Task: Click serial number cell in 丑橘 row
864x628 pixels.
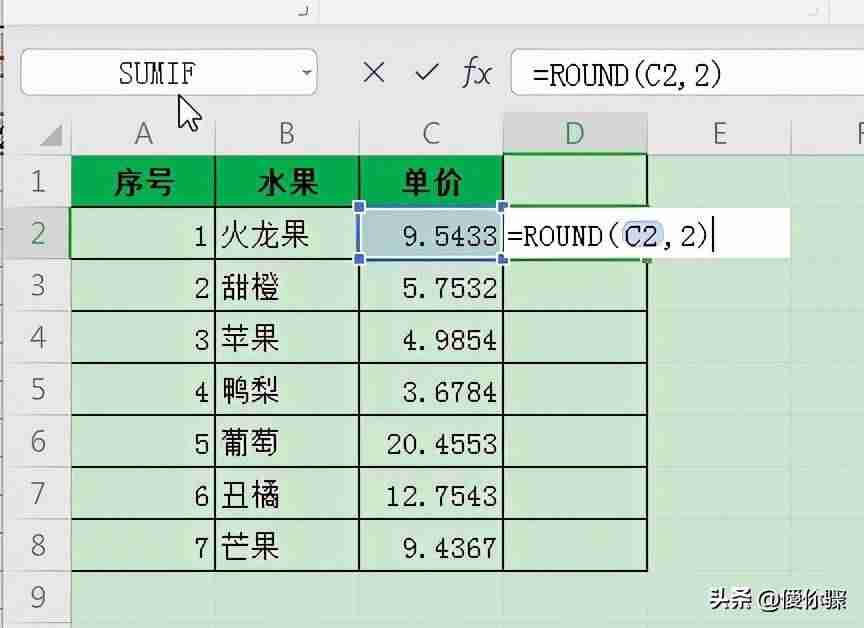Action: [143, 493]
